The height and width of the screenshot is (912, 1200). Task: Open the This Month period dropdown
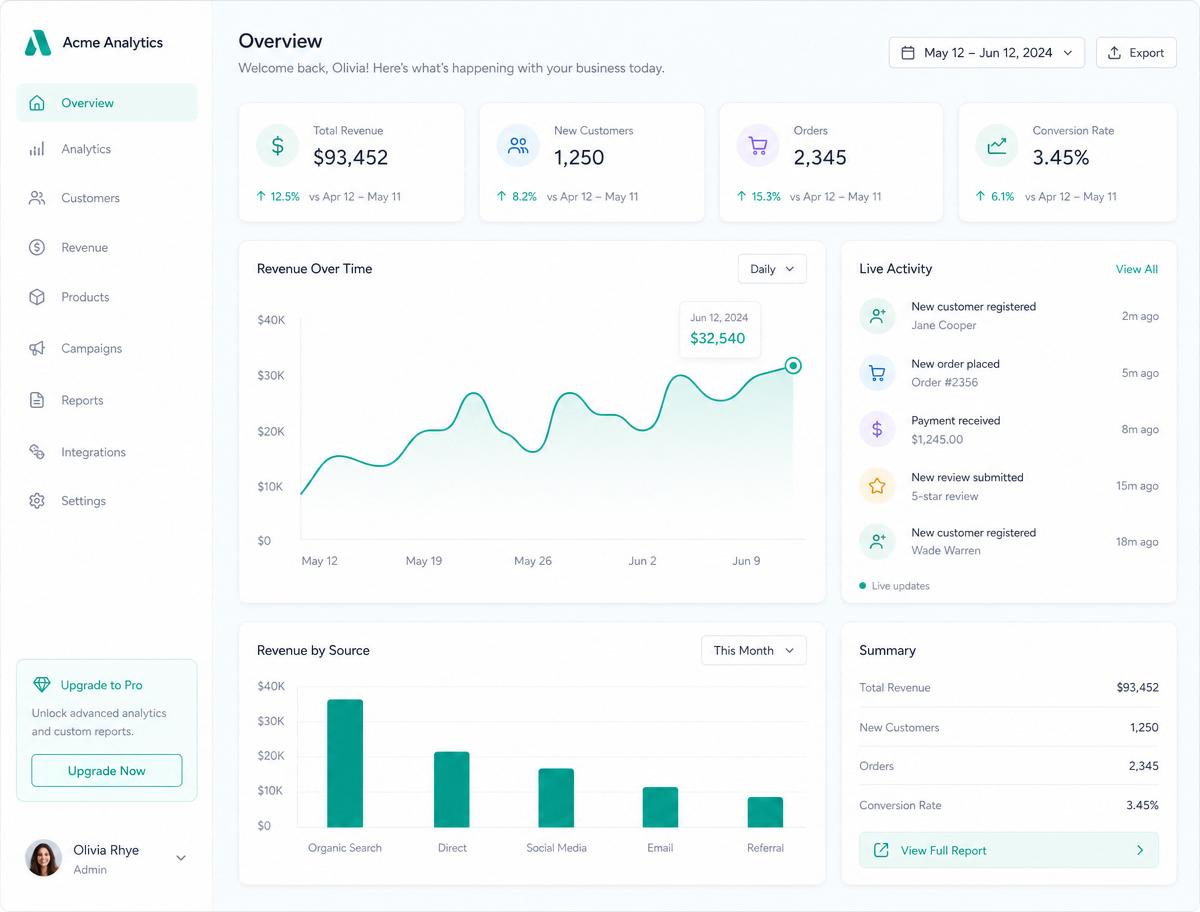754,650
